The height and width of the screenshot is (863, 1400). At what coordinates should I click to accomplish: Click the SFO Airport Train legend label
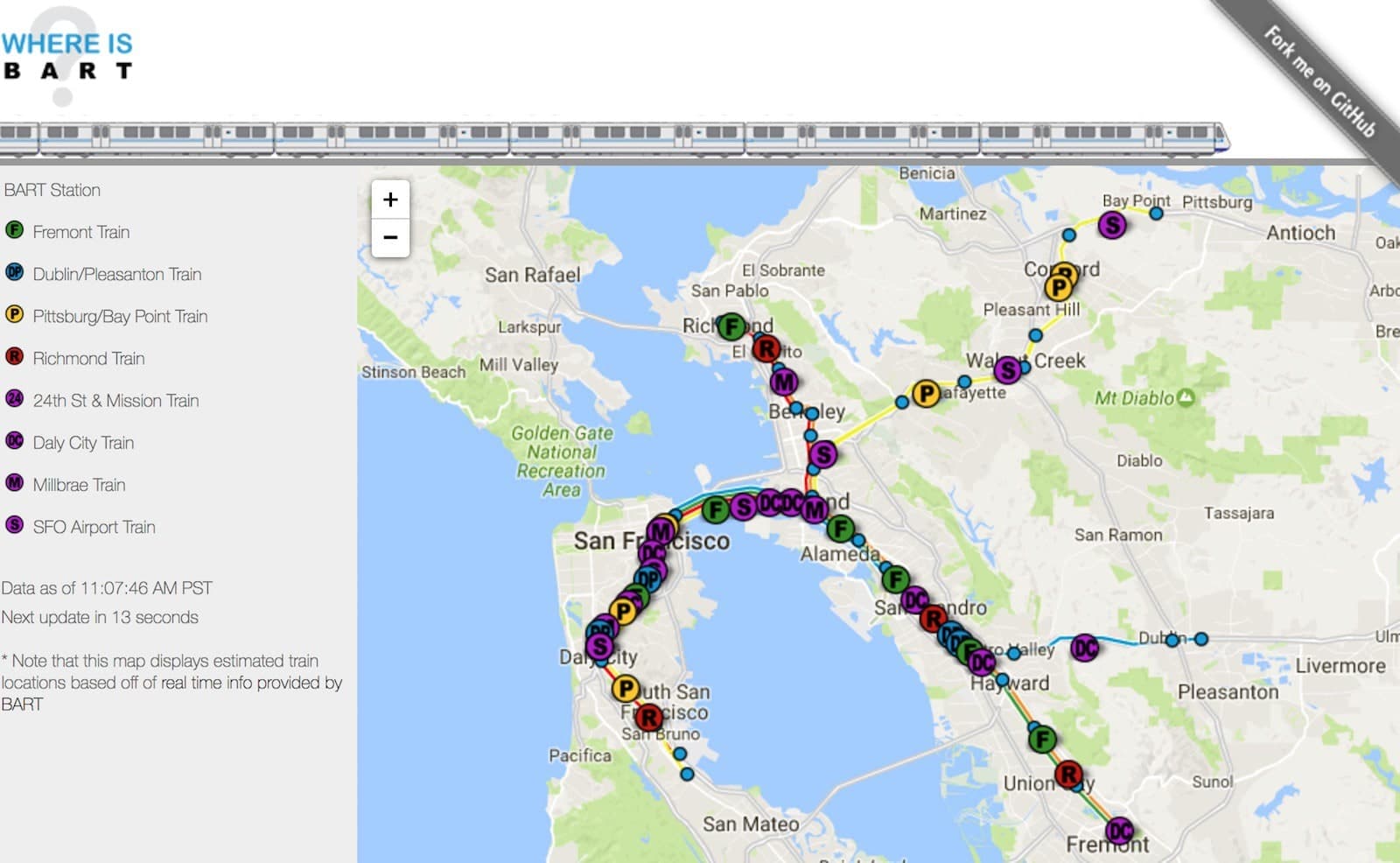[94, 527]
